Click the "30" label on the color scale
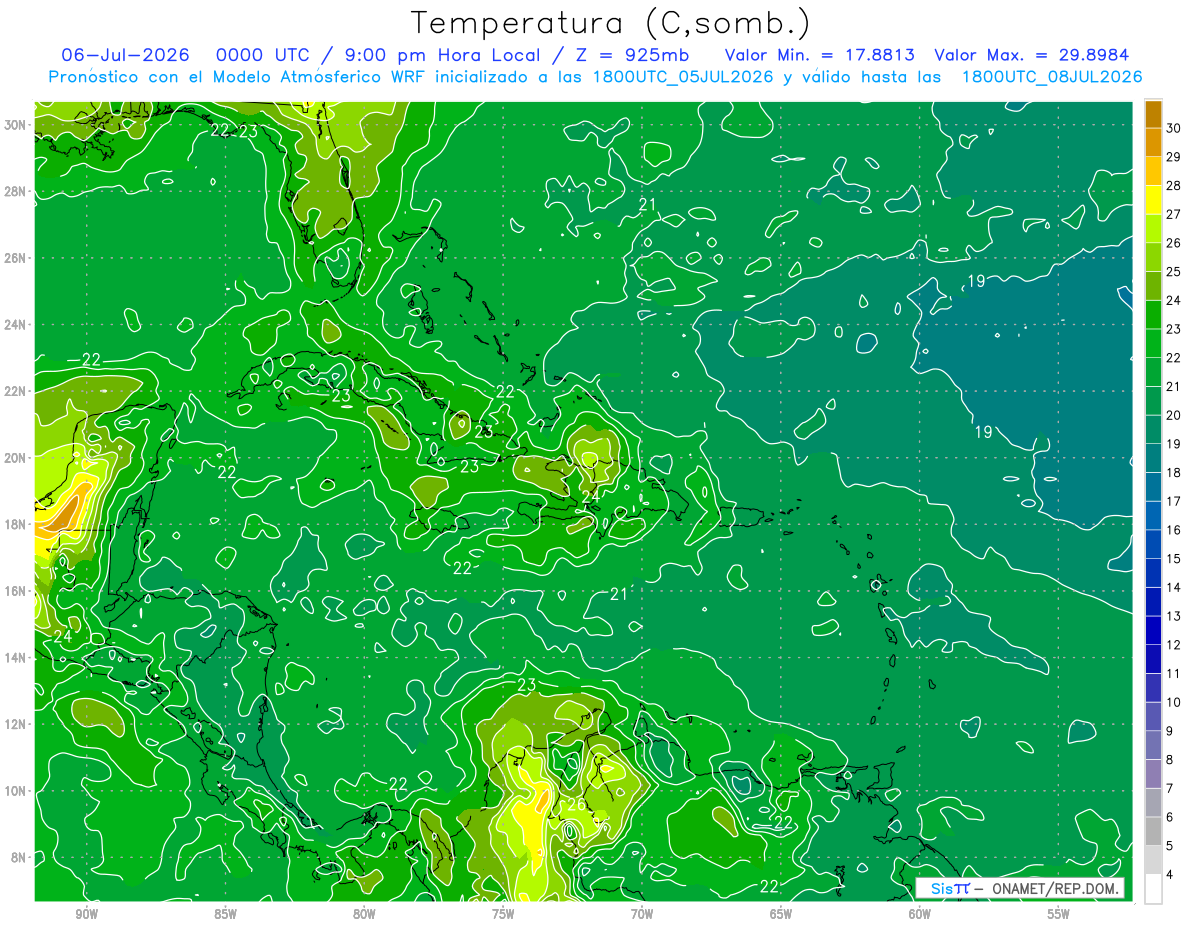 tap(1174, 129)
